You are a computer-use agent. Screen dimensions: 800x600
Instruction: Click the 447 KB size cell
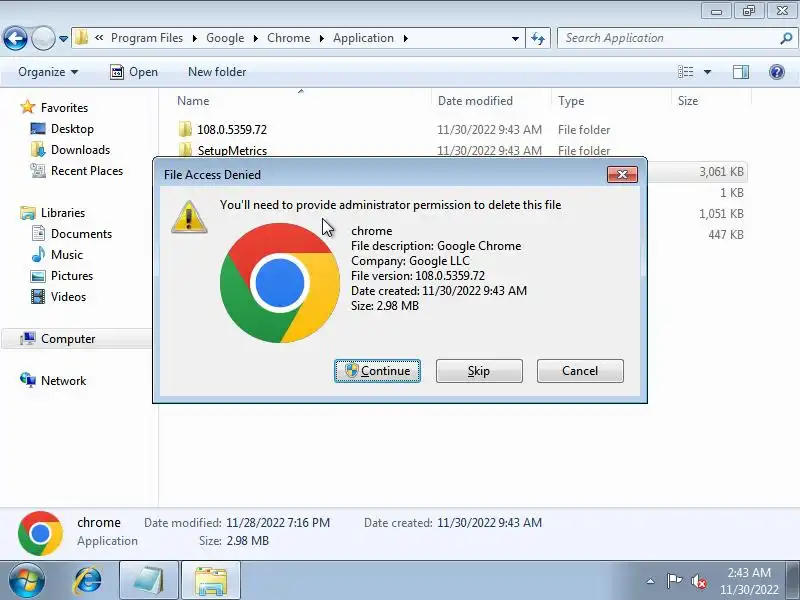[x=726, y=235]
